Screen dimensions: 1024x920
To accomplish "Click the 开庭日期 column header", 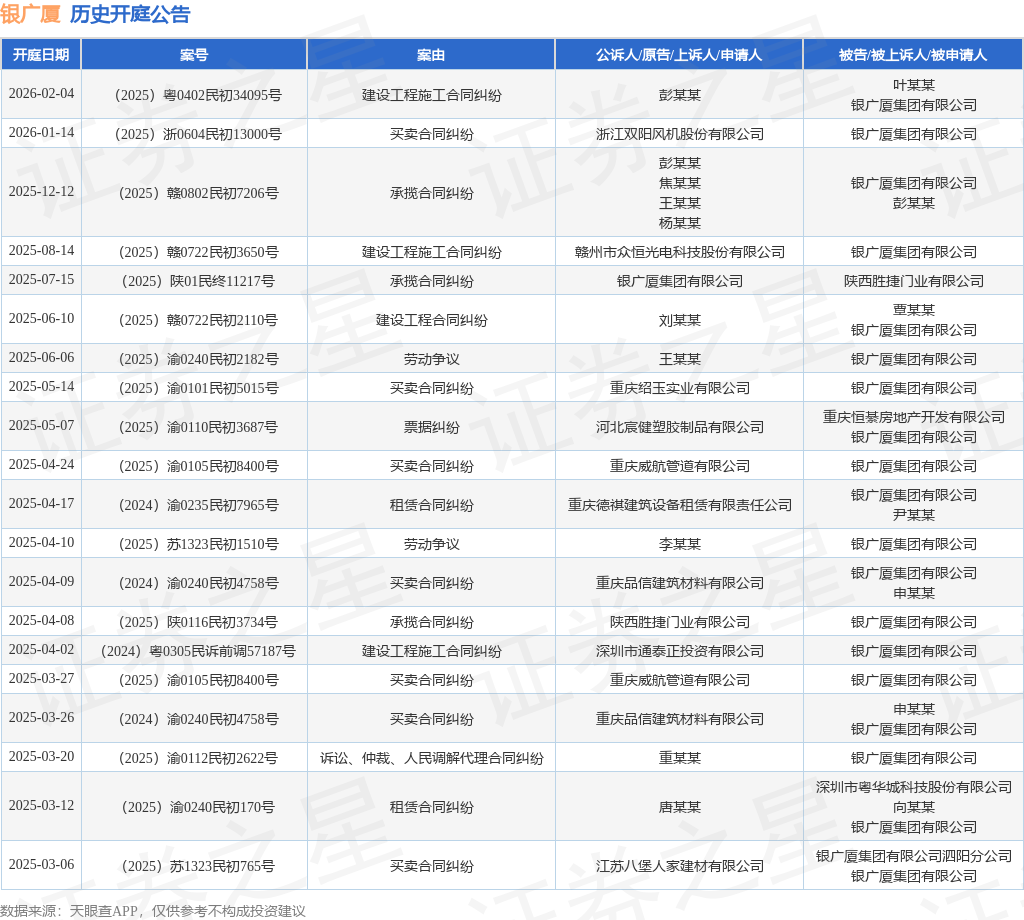I will click(x=41, y=55).
